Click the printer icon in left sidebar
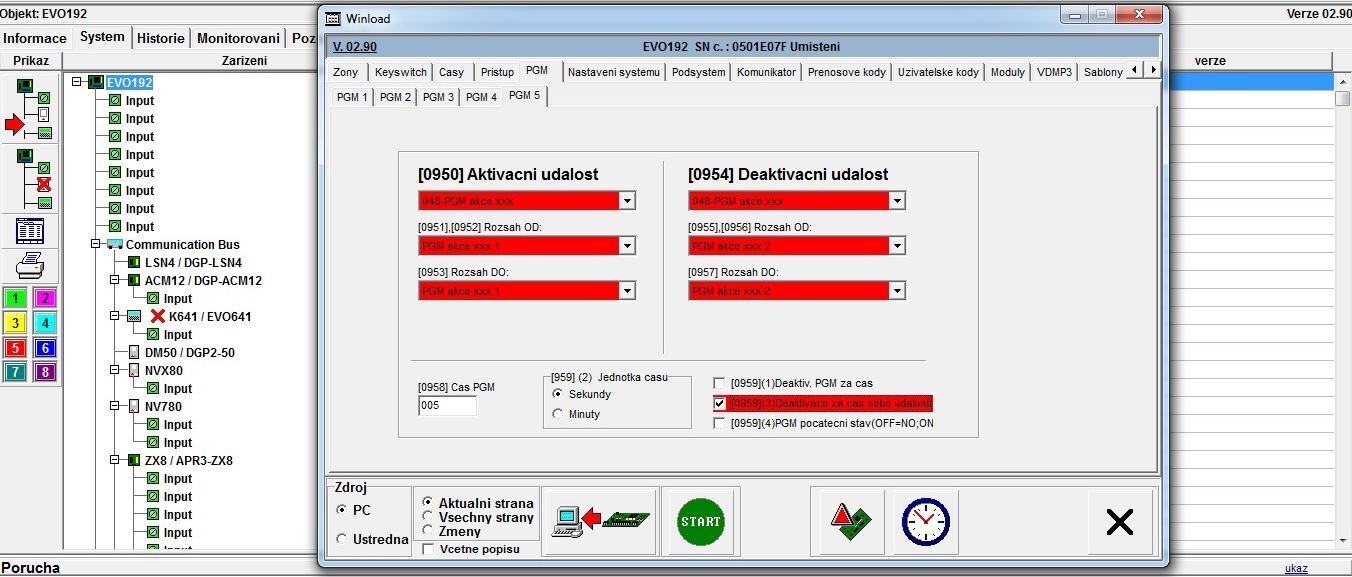The image size is (1352, 577). [31, 264]
